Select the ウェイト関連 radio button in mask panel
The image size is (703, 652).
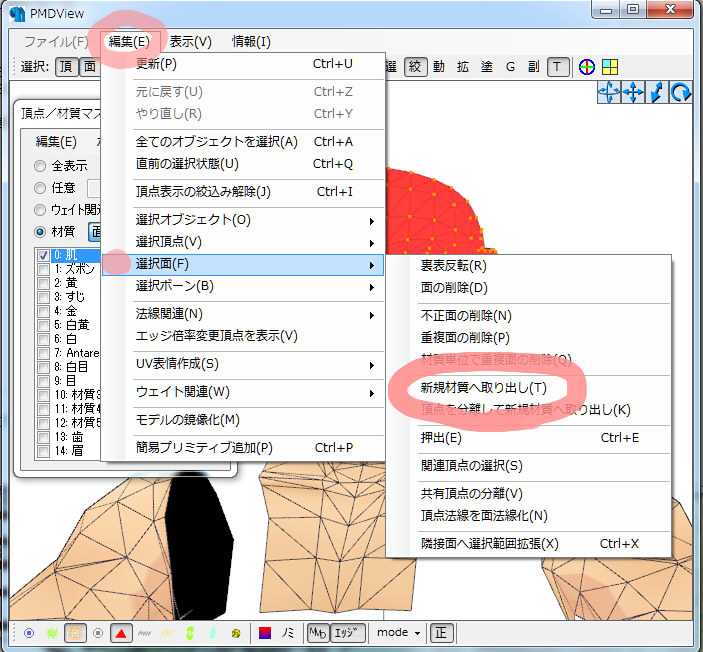point(40,210)
